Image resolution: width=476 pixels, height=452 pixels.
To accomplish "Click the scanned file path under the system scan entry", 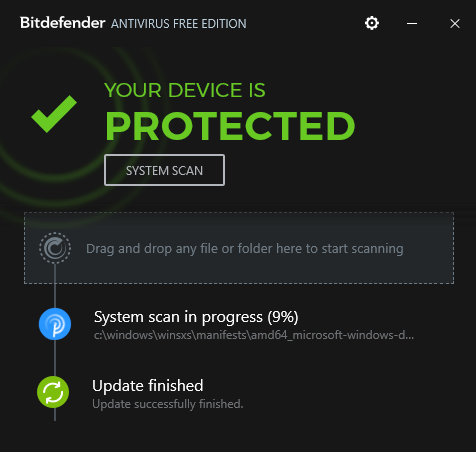I will [x=254, y=335].
